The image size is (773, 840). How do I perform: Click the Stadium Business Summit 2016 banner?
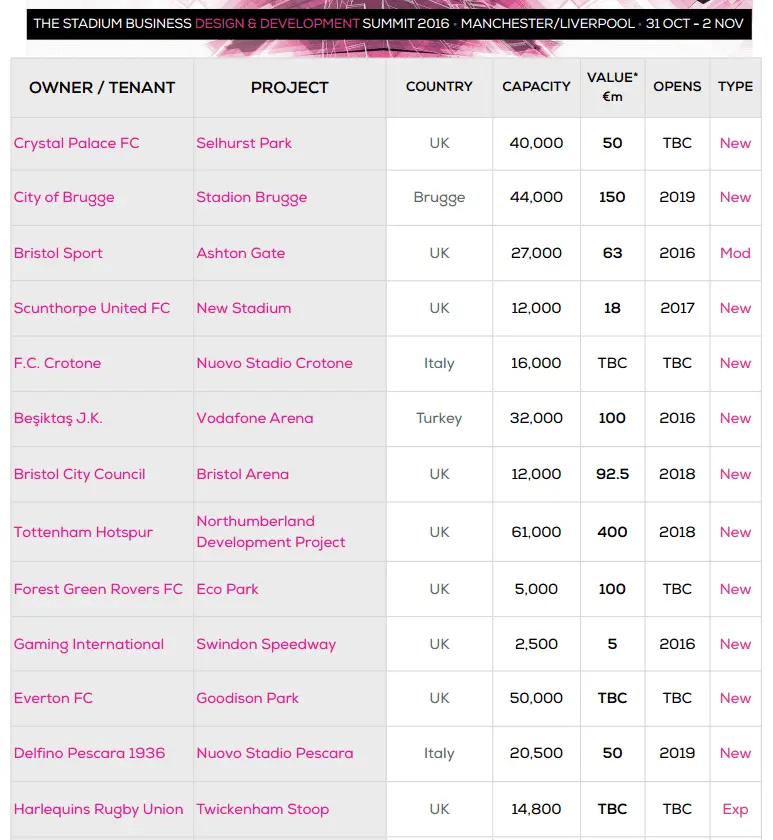pyautogui.click(x=388, y=23)
